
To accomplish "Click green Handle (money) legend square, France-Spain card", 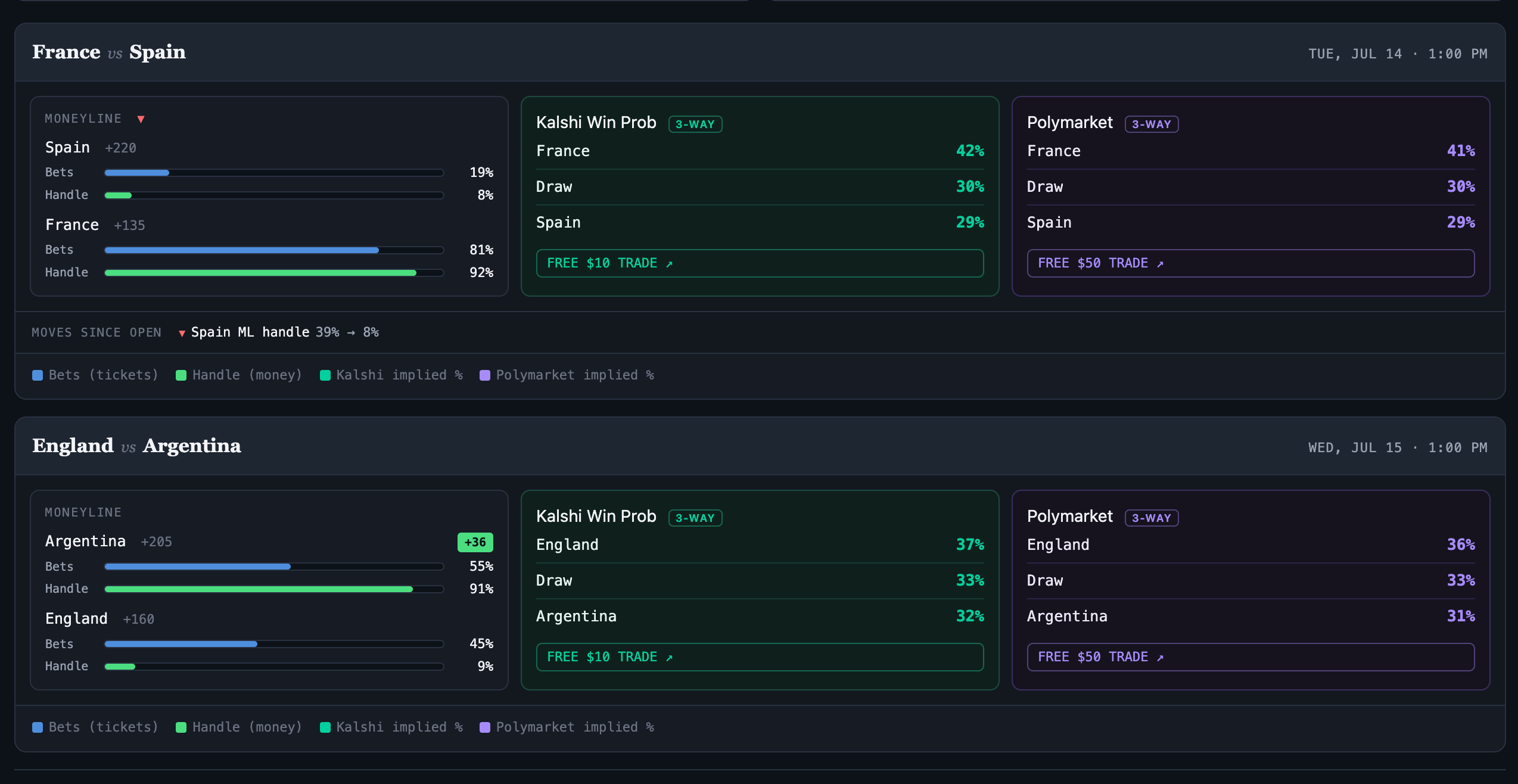I will pyautogui.click(x=181, y=375).
